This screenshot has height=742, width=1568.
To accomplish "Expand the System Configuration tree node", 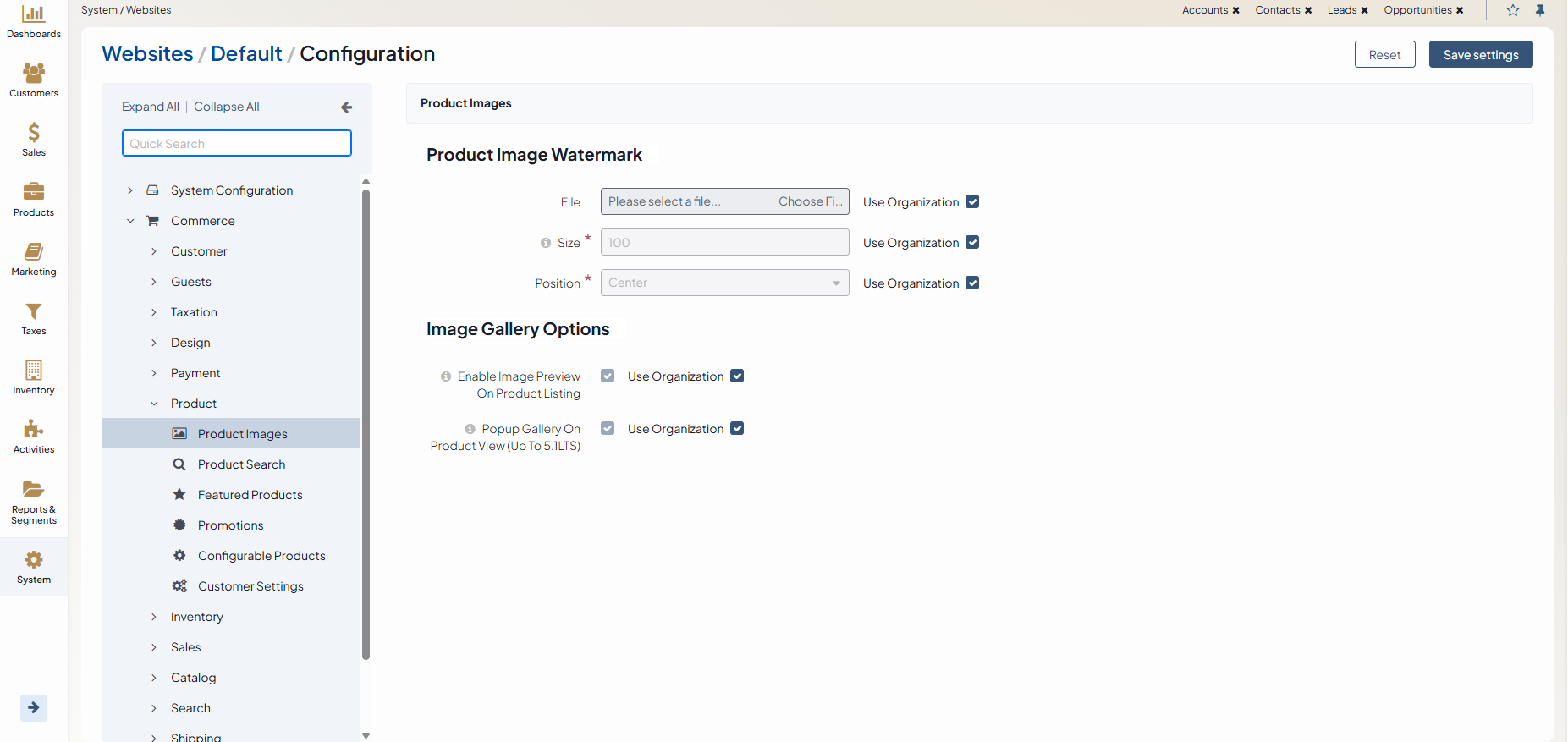I will (130, 190).
